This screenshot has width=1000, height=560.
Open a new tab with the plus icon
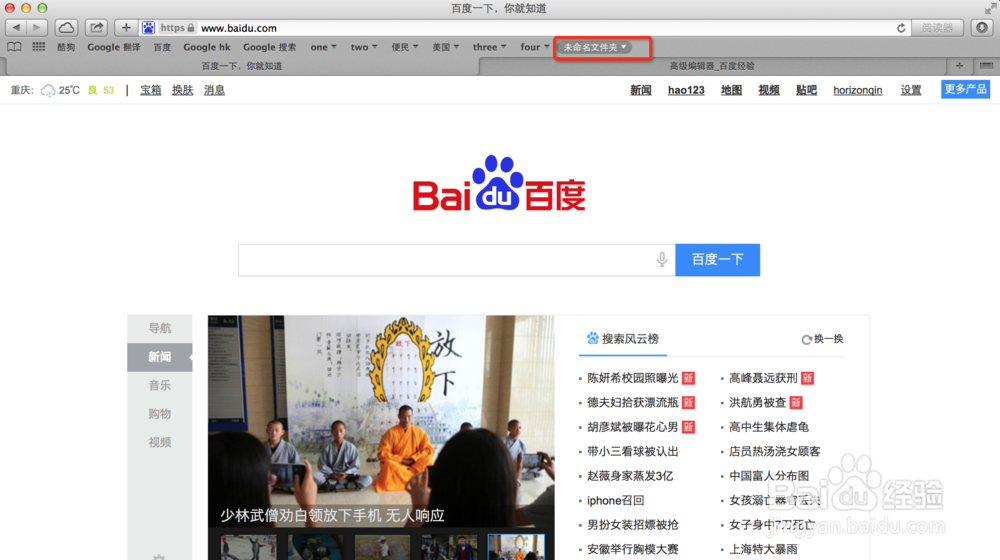pyautogui.click(x=959, y=65)
